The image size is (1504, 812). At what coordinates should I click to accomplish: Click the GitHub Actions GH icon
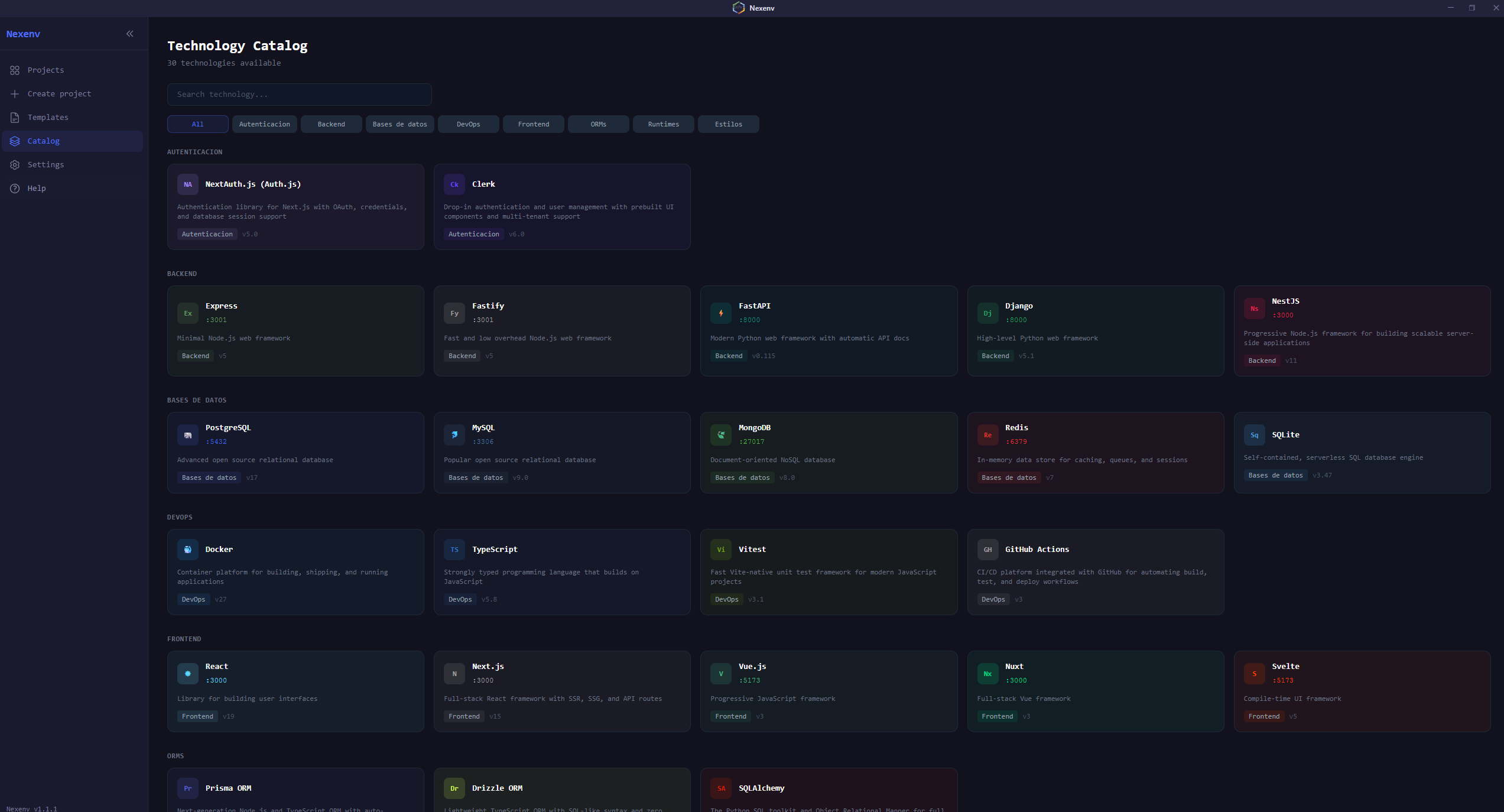(987, 550)
